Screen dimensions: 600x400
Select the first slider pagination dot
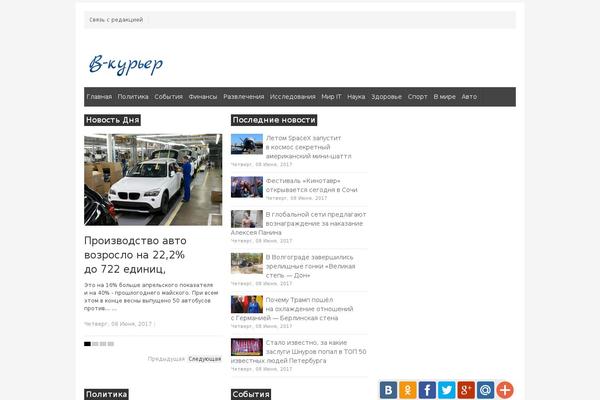87,344
